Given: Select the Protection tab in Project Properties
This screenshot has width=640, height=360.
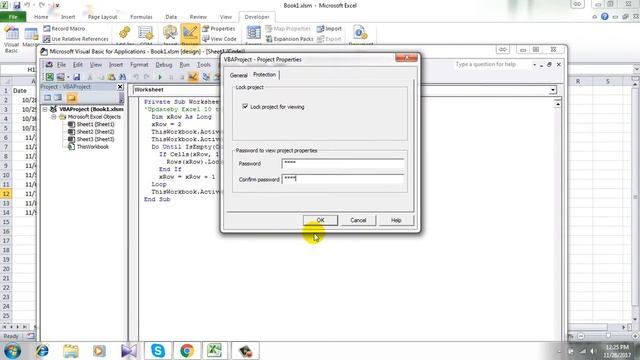Looking at the screenshot, I should coord(264,74).
